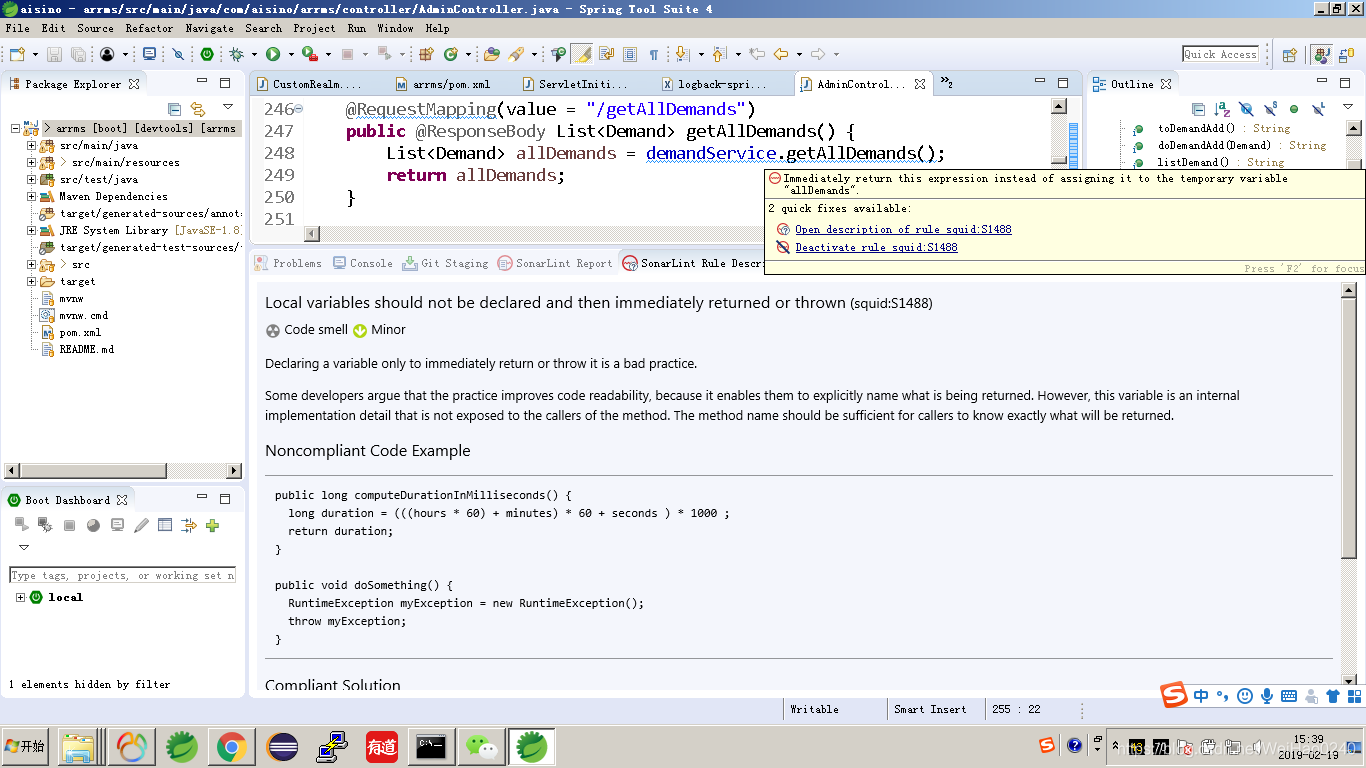Open the Refactor menu
Screen dimensions: 1366x768
point(149,28)
